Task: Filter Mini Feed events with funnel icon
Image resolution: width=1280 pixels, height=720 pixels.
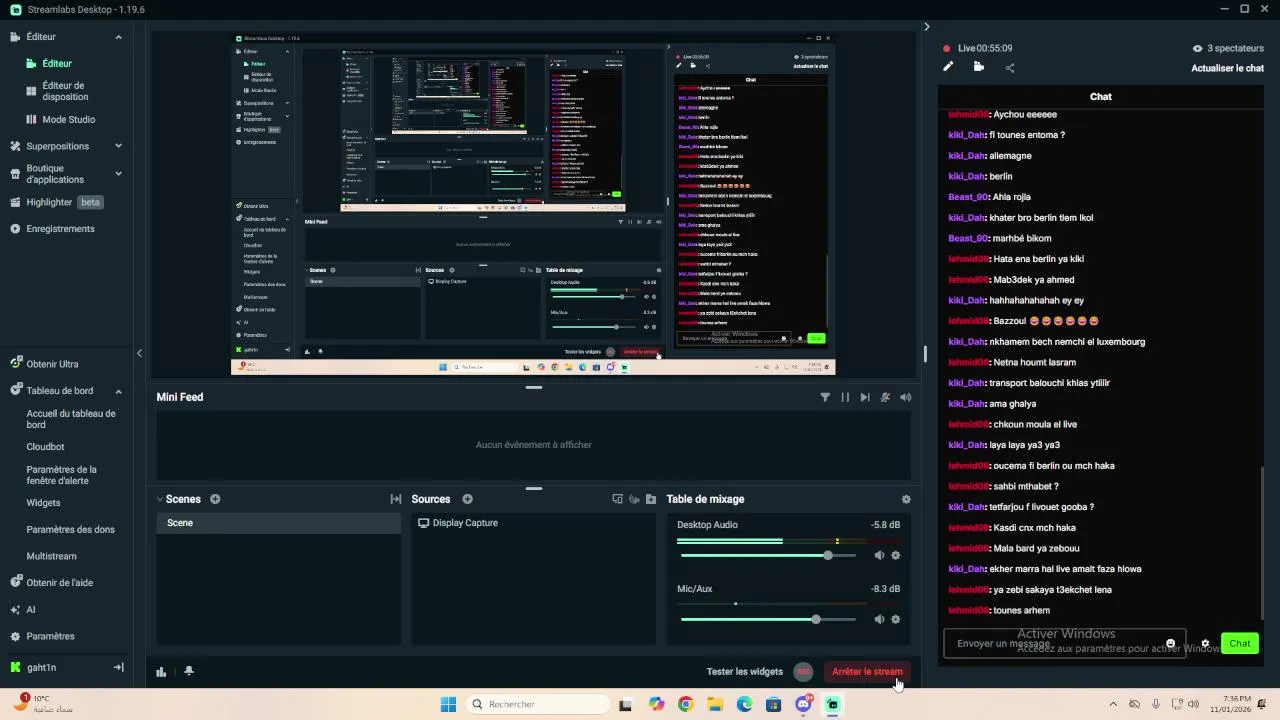Action: (x=825, y=397)
